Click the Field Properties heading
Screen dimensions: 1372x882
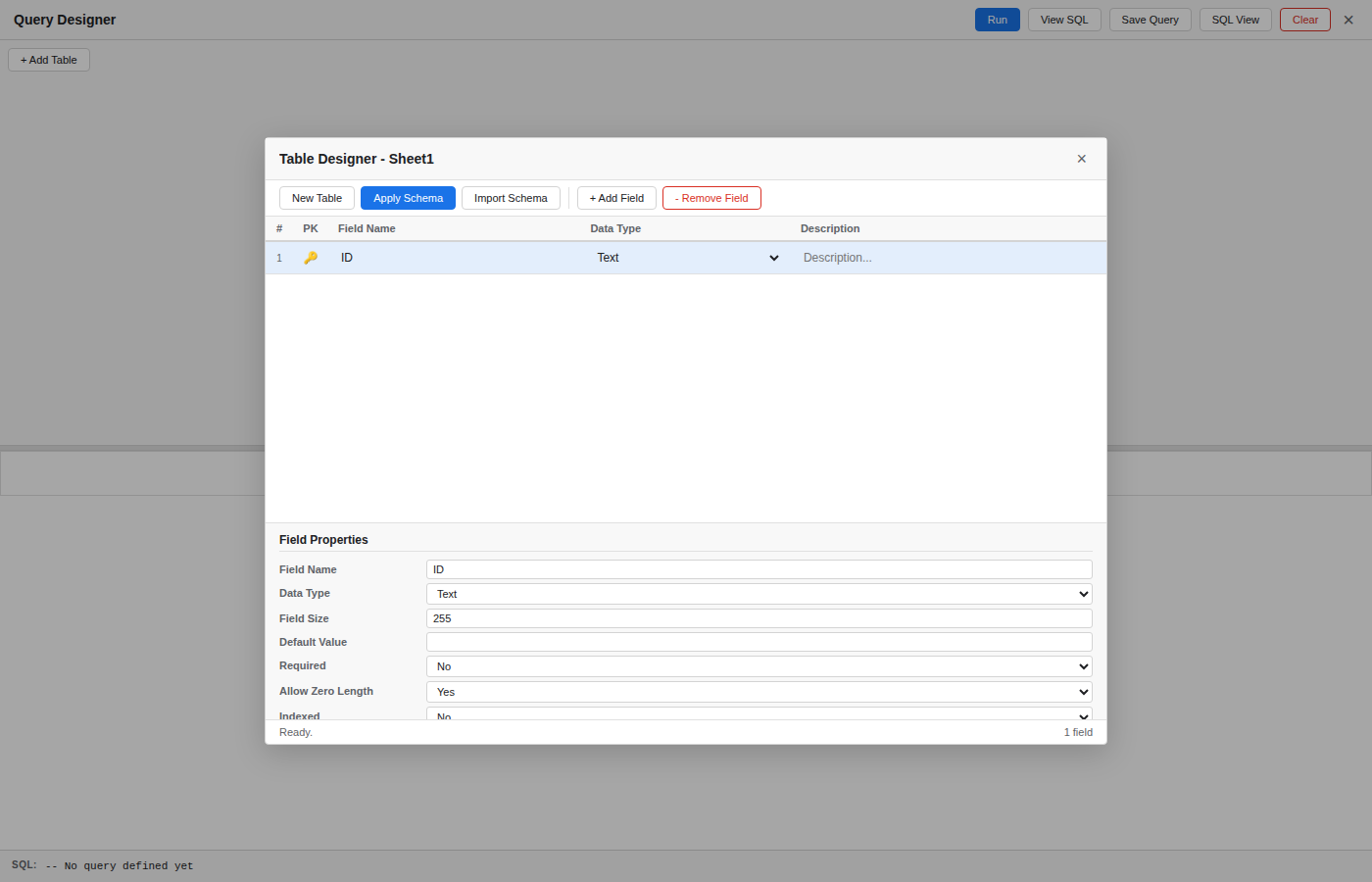[x=323, y=540]
